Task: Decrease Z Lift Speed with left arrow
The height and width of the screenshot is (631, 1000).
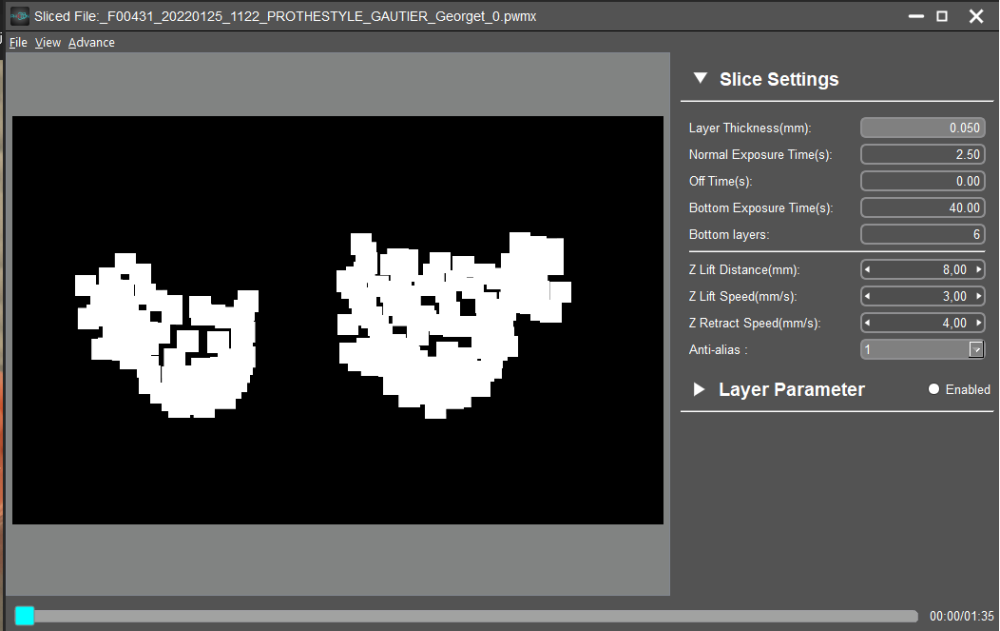Action: click(867, 297)
